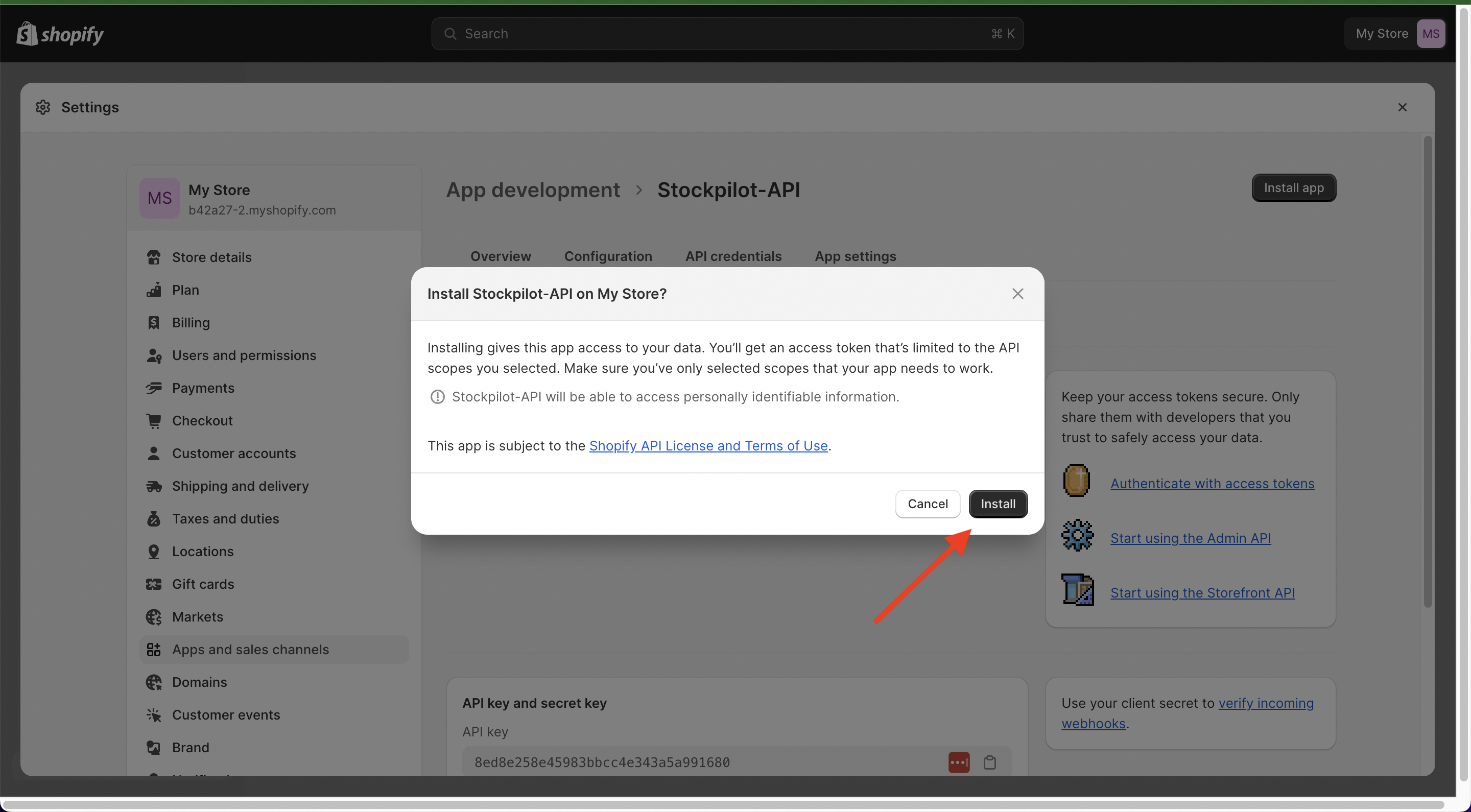The width and height of the screenshot is (1471, 812).
Task: Click the Customer accounts icon
Action: click(154, 453)
